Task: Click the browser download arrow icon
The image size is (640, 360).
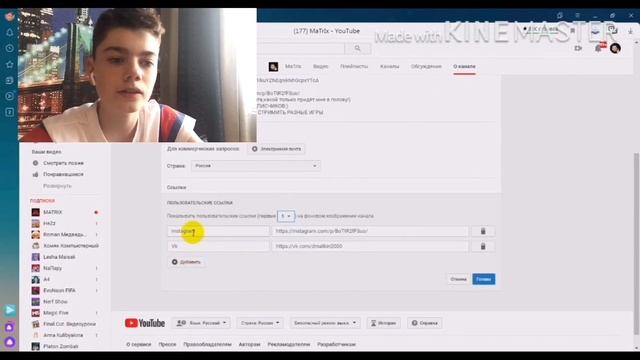Action: 630,31
